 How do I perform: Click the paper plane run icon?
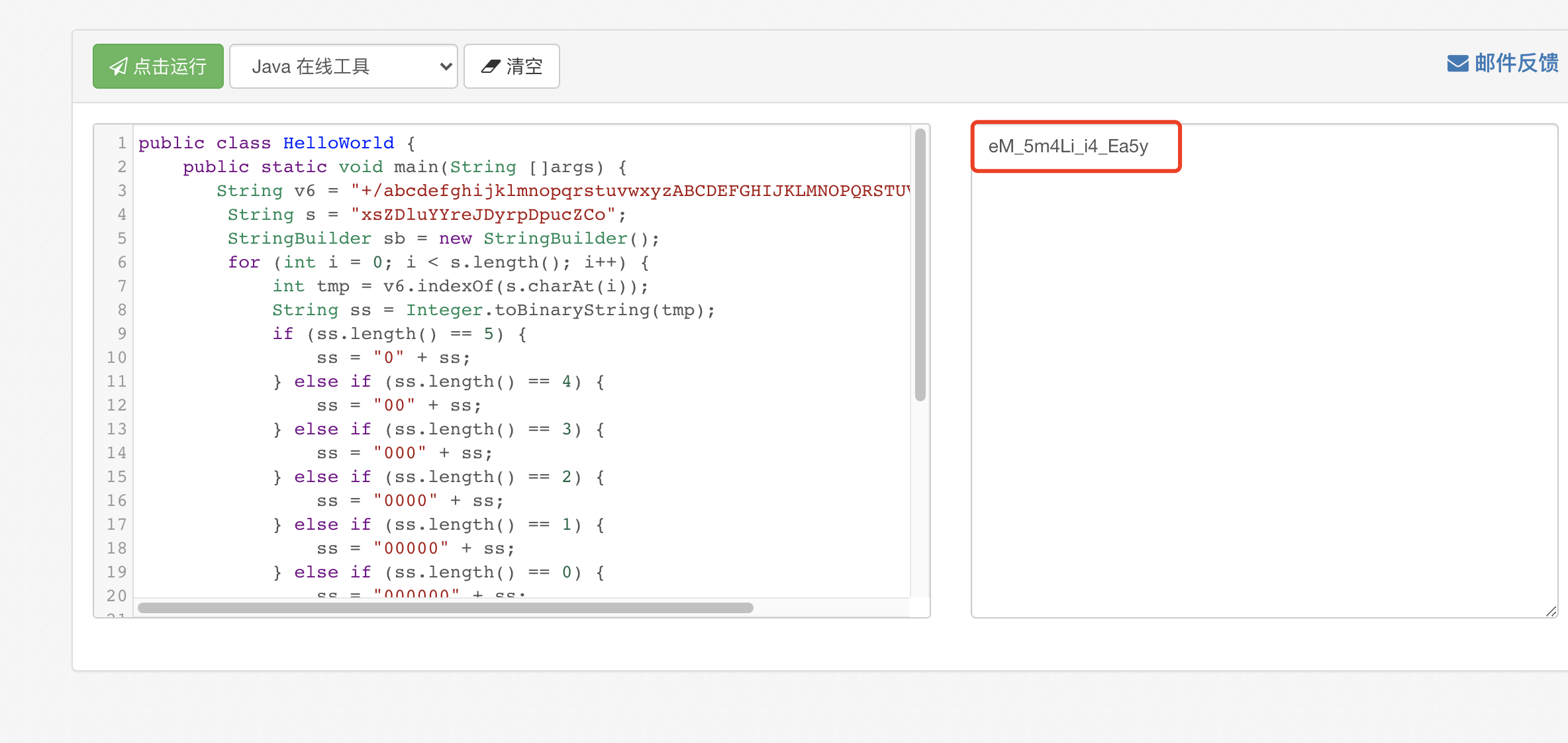click(119, 66)
